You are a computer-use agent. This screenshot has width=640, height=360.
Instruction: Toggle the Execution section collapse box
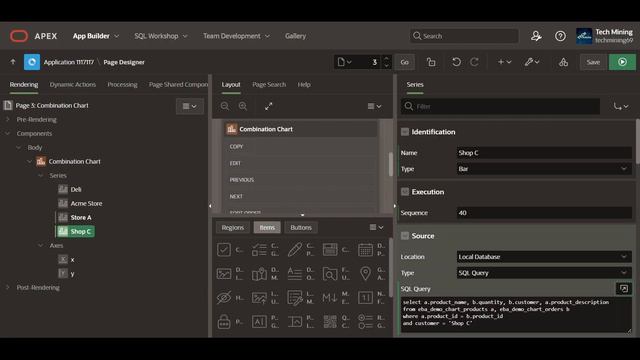click(404, 192)
